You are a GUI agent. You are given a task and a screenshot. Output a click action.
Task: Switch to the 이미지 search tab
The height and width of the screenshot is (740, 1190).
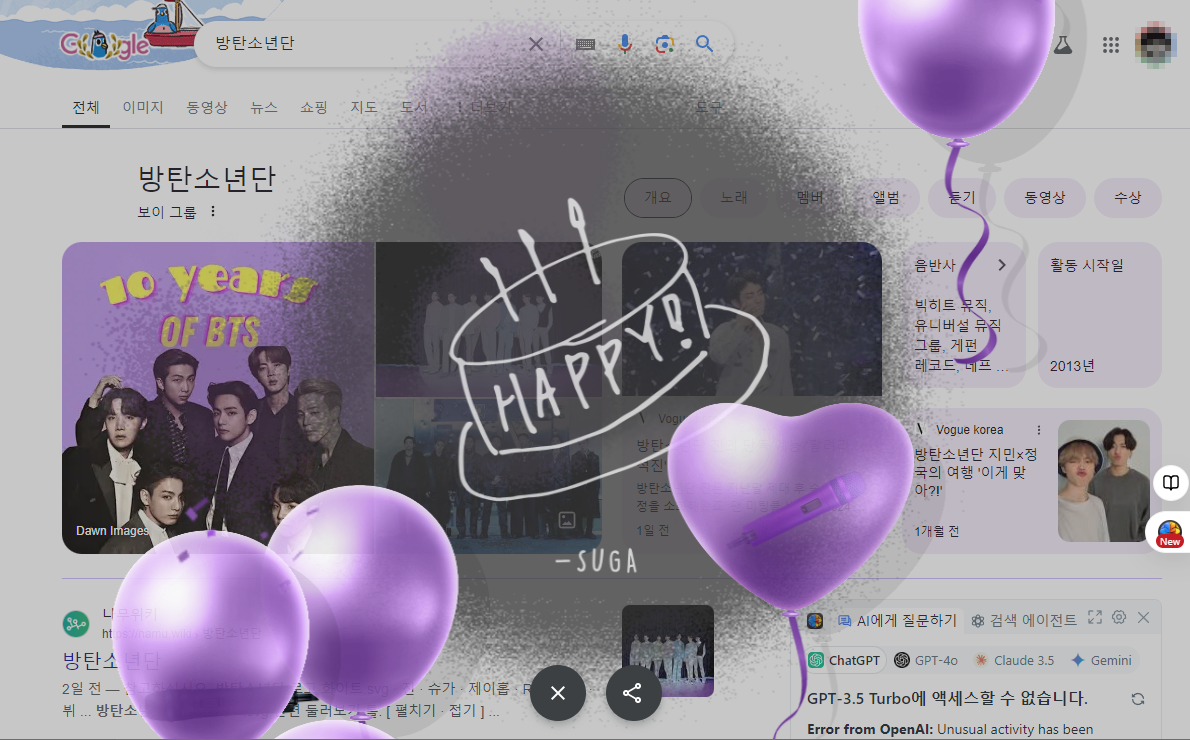click(x=143, y=108)
